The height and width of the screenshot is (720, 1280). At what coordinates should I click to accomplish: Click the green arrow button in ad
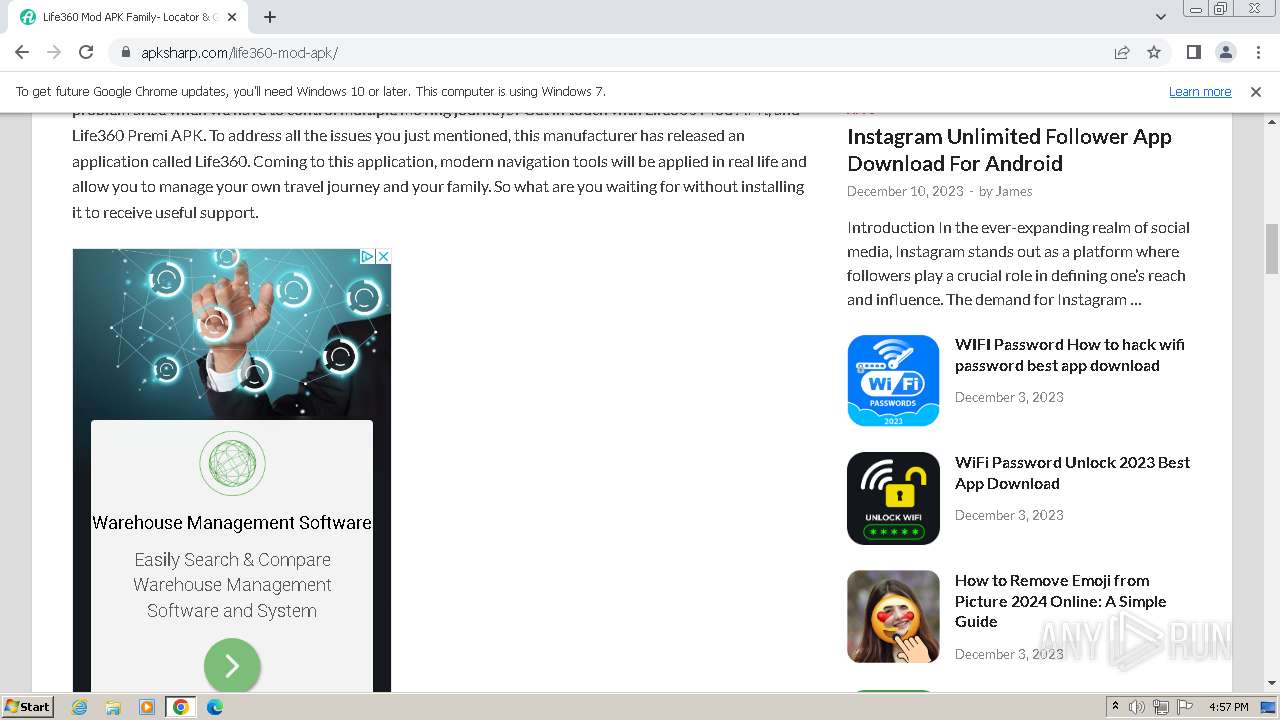[x=232, y=666]
